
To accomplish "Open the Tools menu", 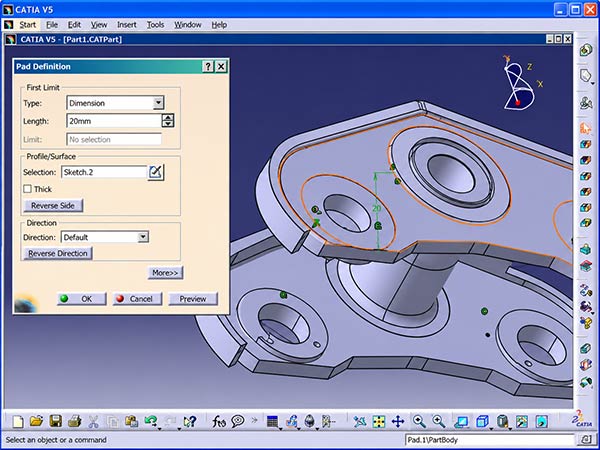I will pyautogui.click(x=155, y=25).
